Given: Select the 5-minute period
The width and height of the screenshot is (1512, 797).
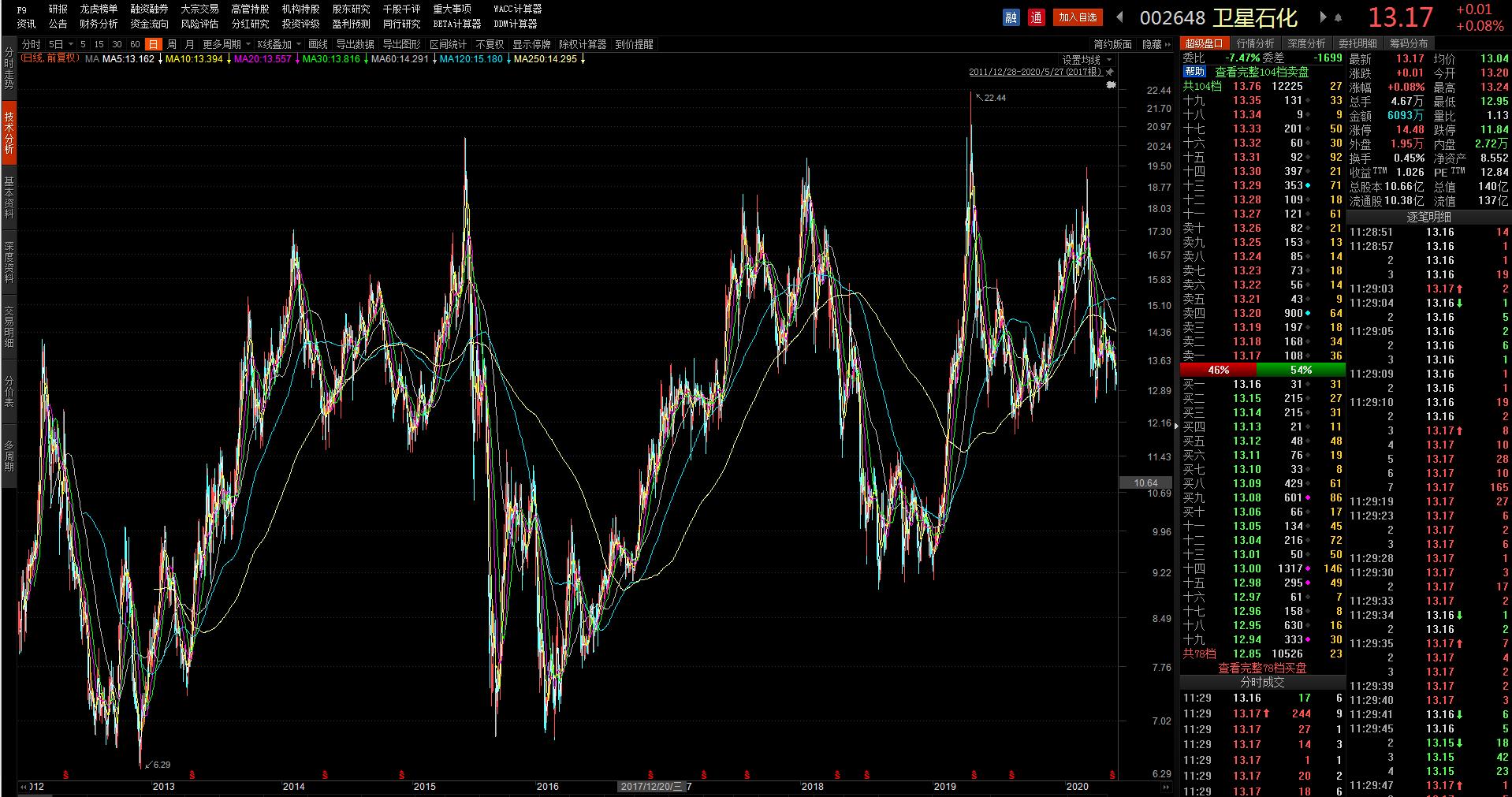Looking at the screenshot, I should pos(83,44).
